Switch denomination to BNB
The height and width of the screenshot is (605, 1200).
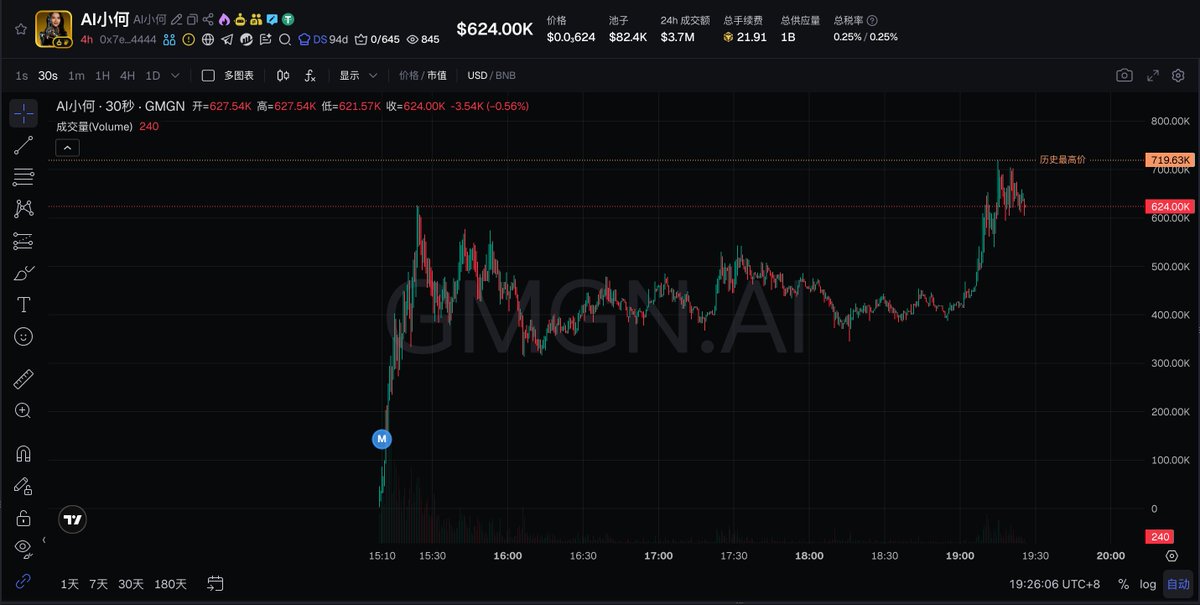506,76
